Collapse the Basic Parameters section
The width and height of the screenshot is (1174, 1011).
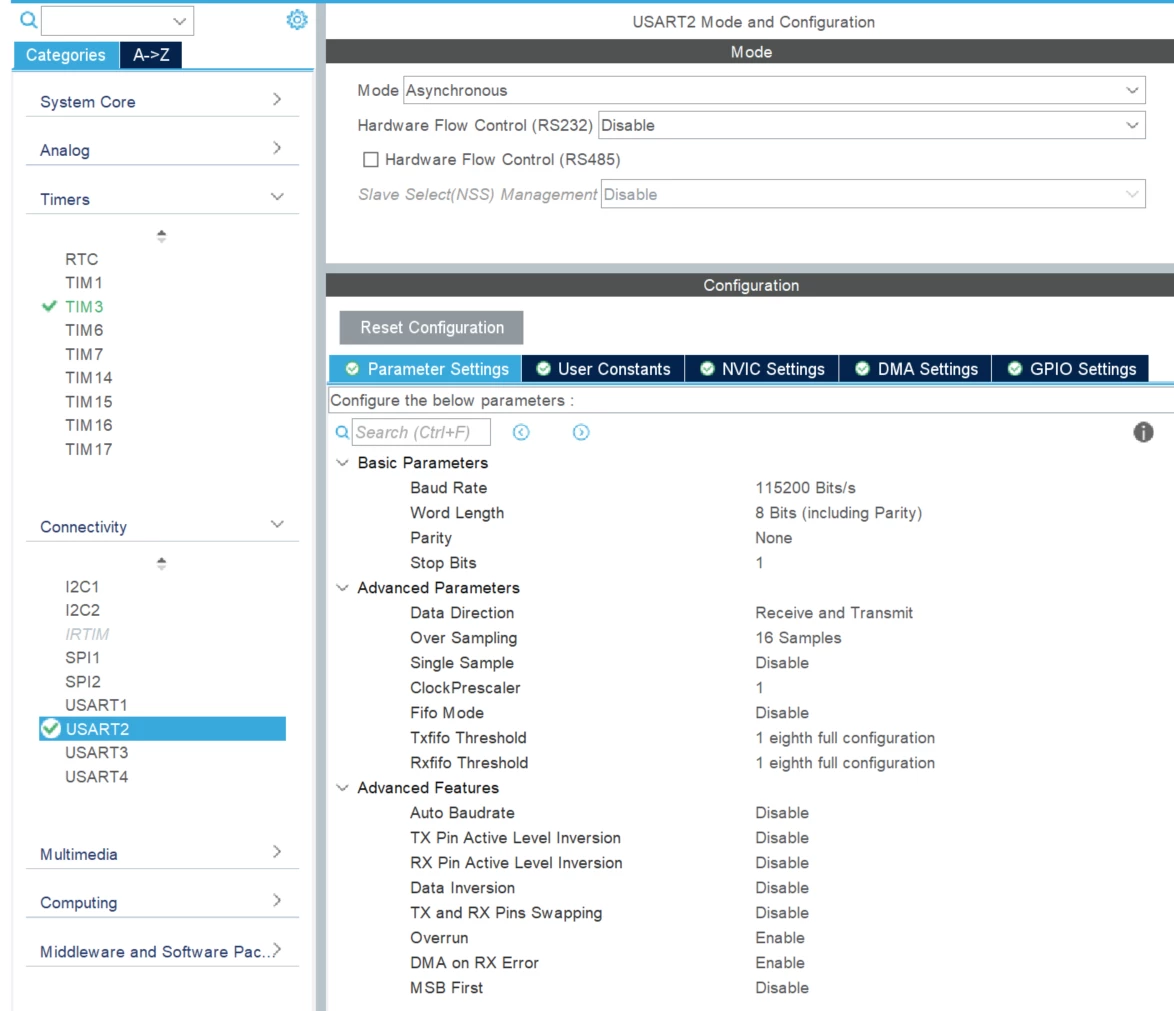pos(342,463)
